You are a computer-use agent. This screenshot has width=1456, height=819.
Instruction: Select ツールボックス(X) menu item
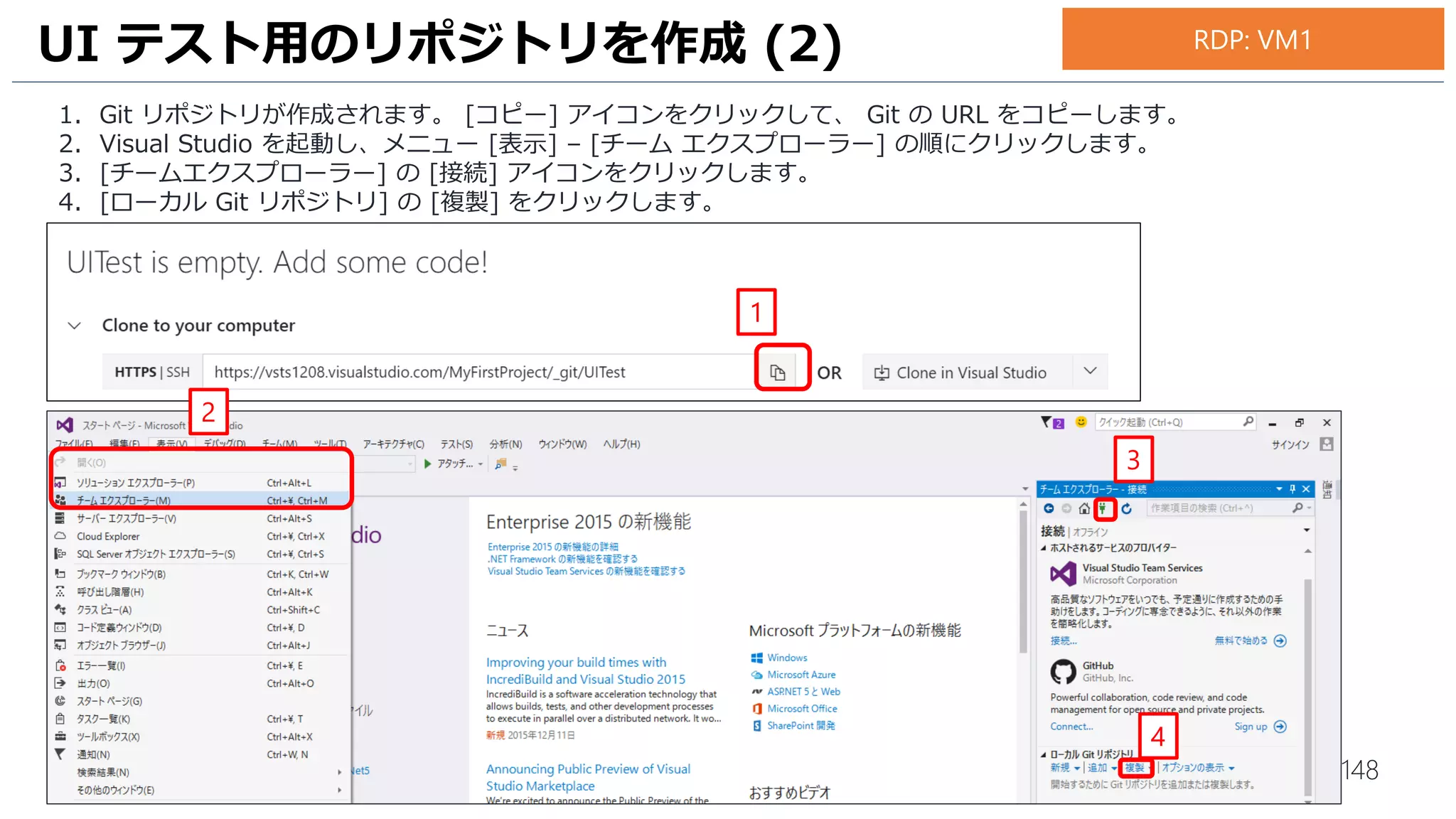[x=201, y=737]
